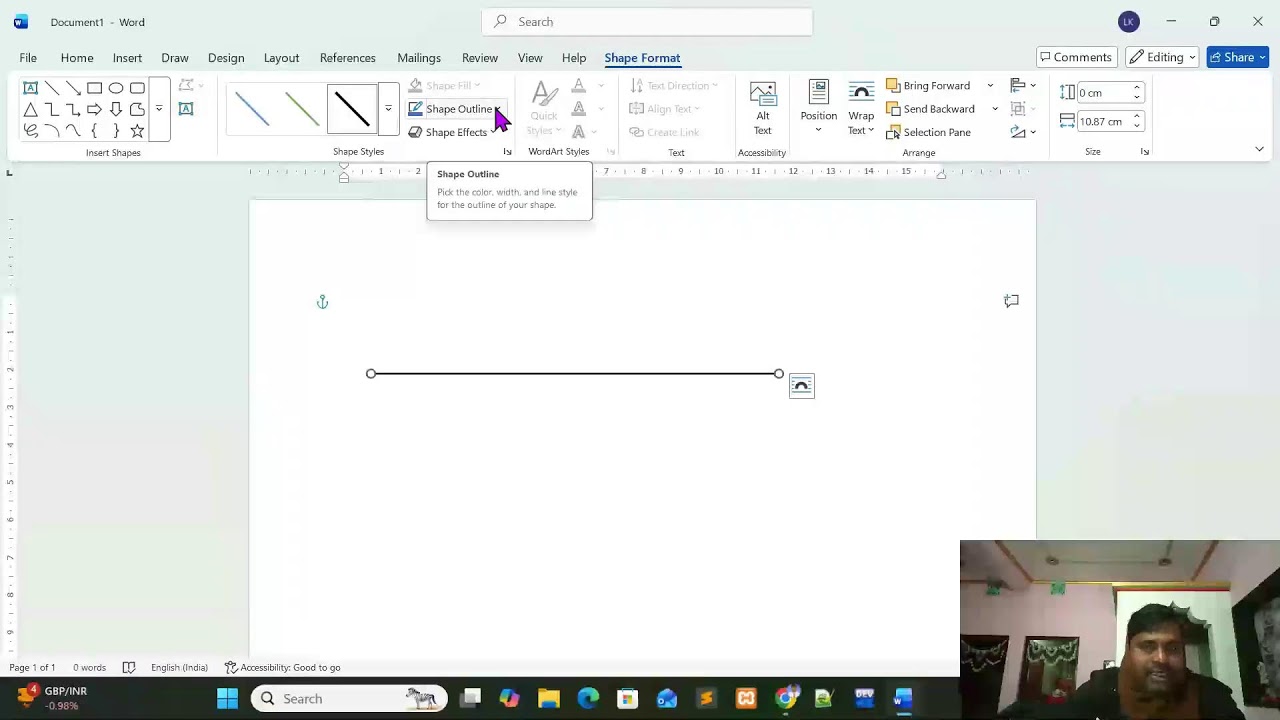Open the Editing mode dropdown
This screenshot has height=720, width=1280.
click(x=1162, y=57)
